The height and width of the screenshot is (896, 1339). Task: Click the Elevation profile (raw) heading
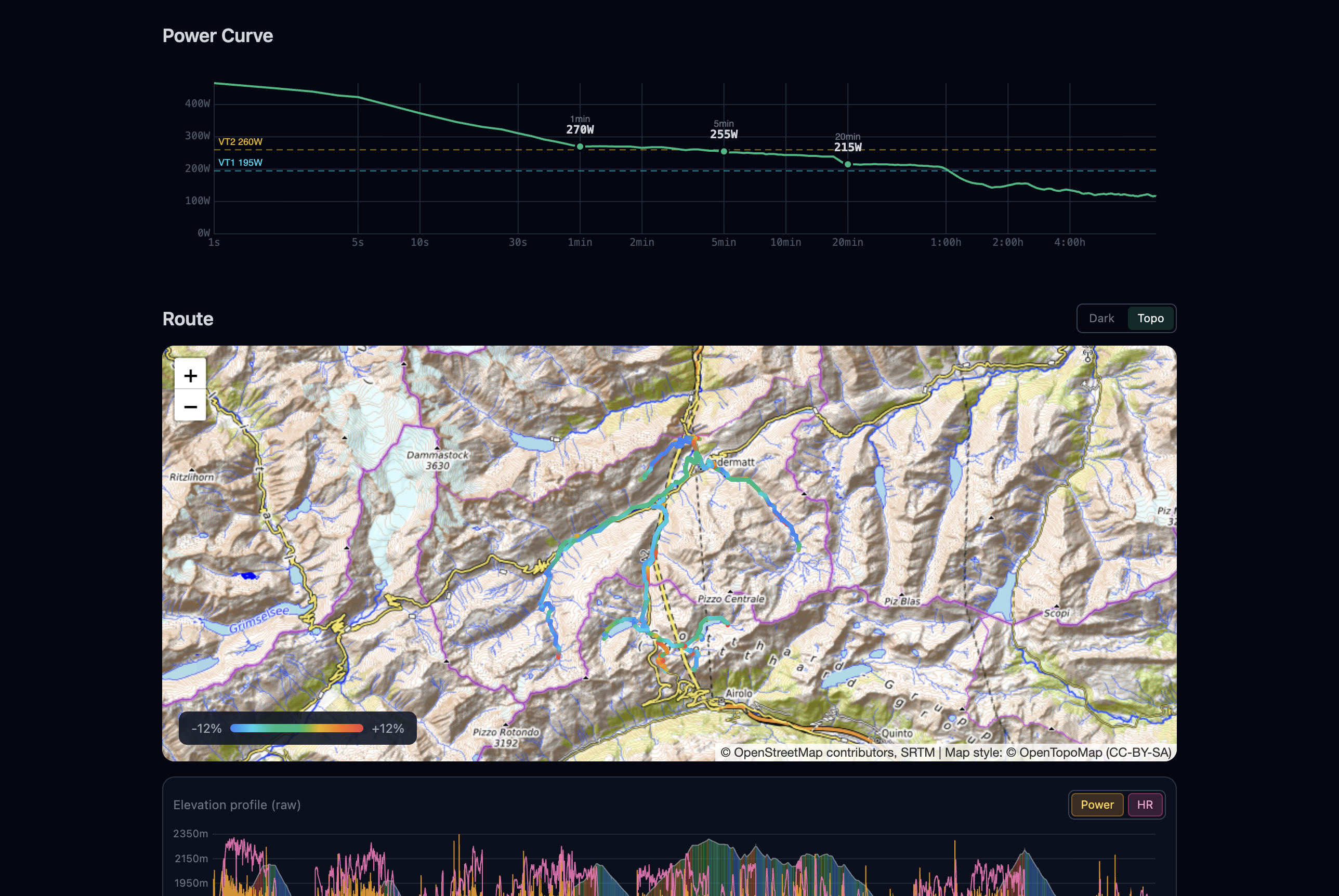pos(237,804)
